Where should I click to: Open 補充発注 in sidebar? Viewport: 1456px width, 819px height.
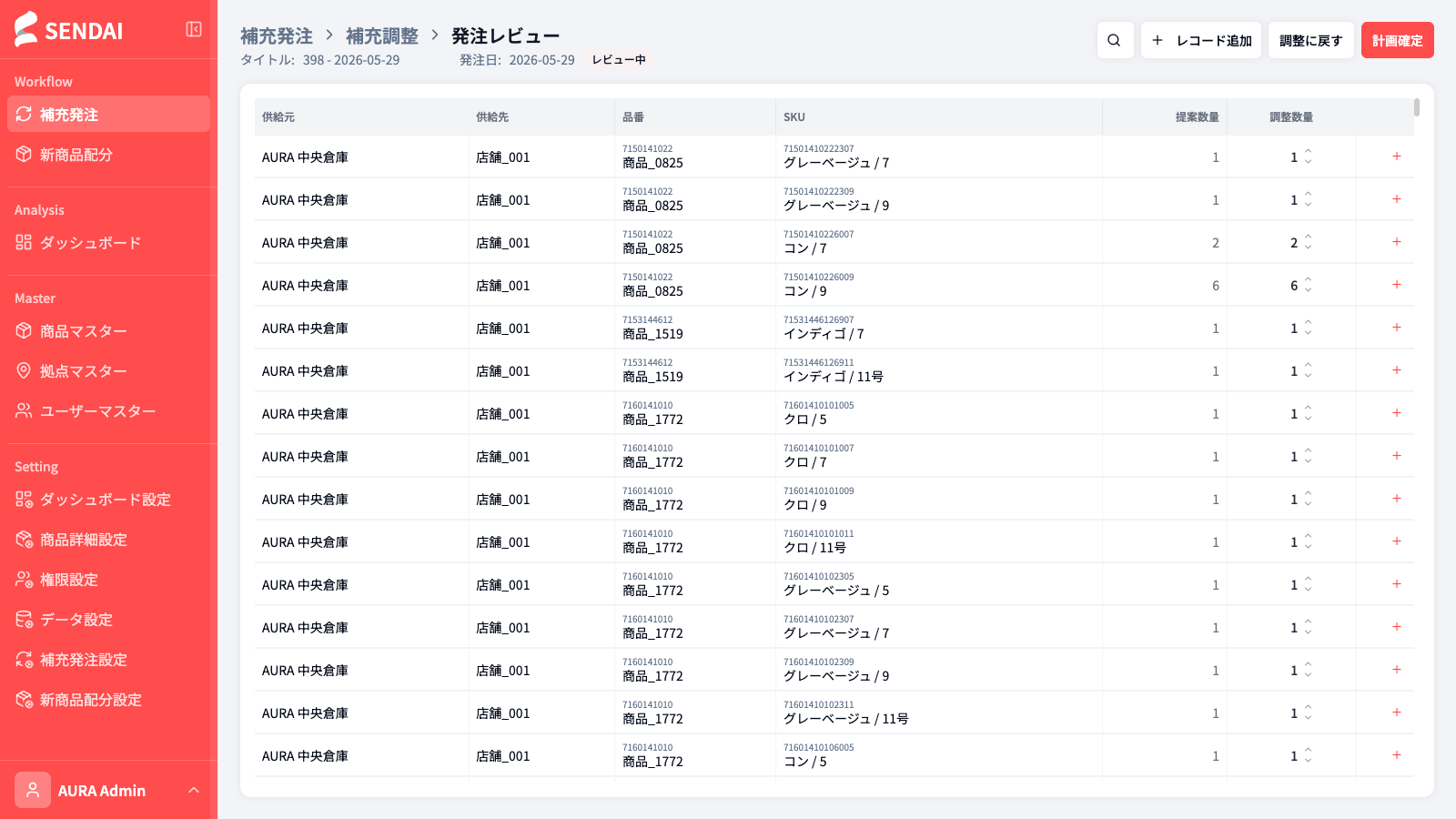pyautogui.click(x=108, y=114)
